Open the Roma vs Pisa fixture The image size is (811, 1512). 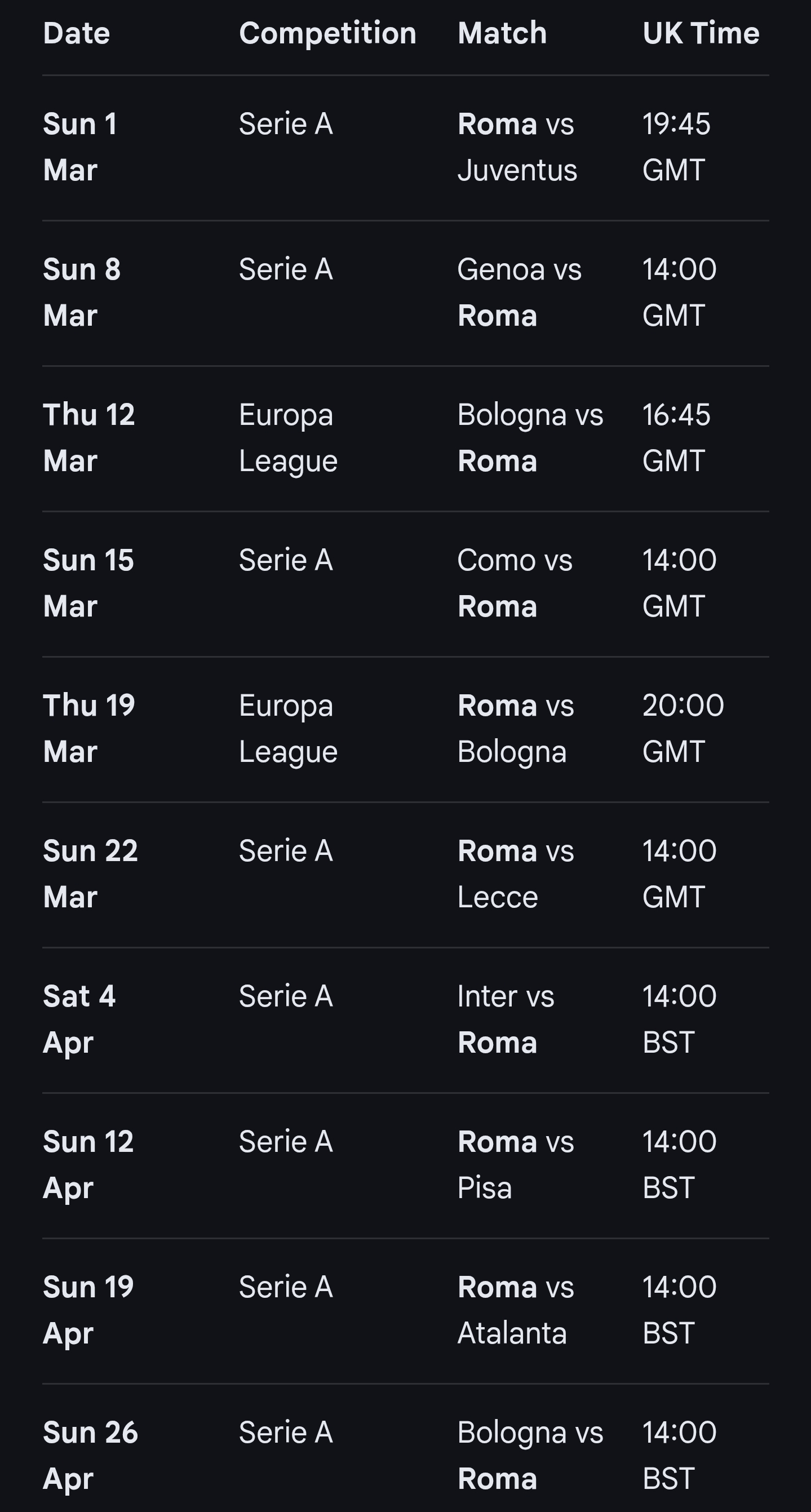coord(515,1164)
